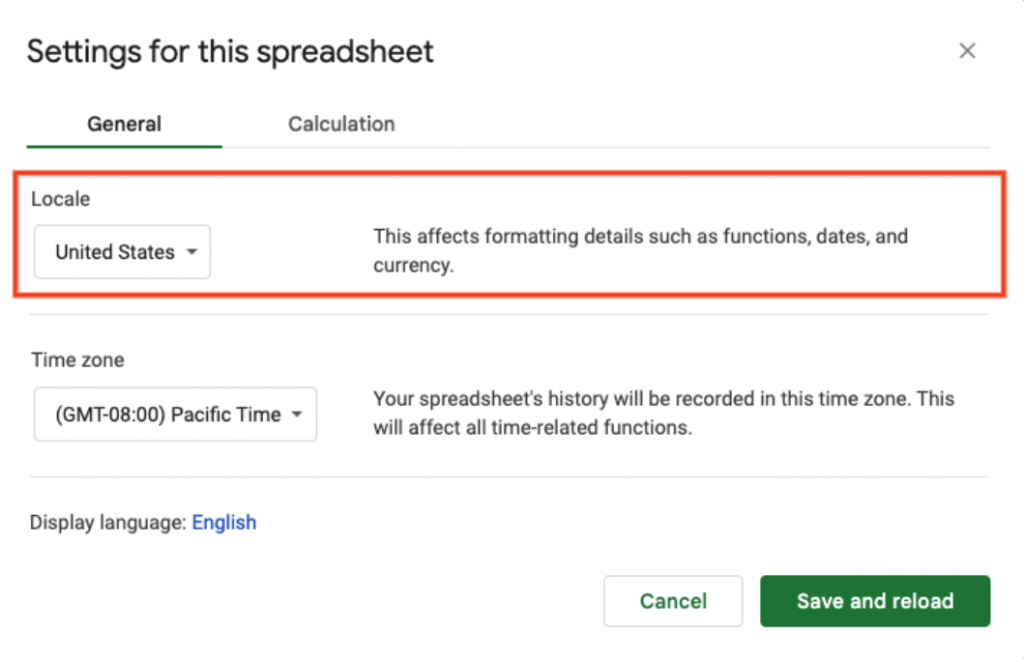Open the Pacific Time zone dropdown

[x=175, y=415]
